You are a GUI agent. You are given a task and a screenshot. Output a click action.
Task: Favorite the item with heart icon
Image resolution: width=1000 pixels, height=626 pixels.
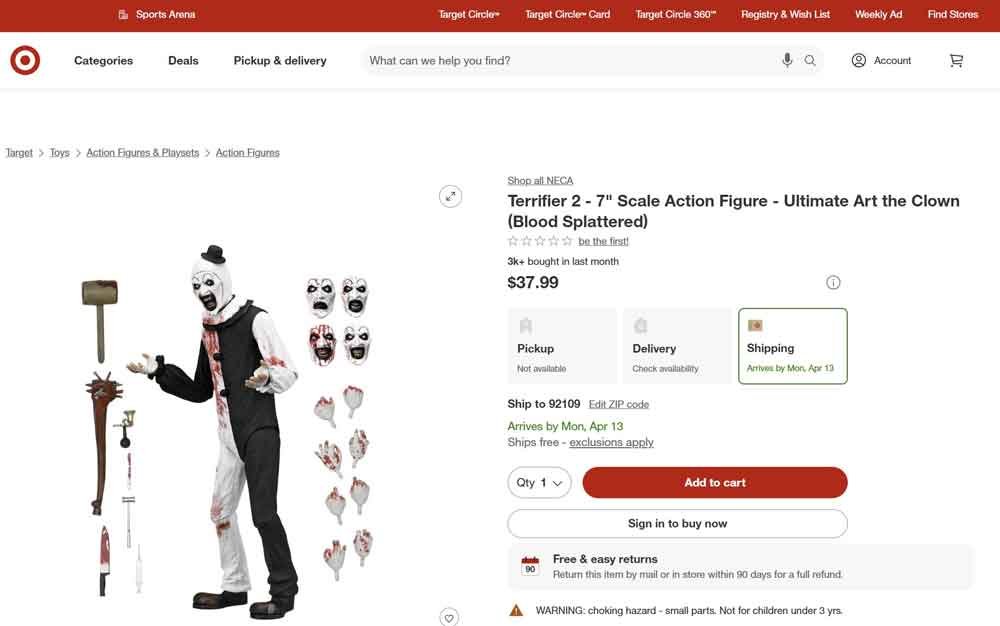tap(450, 616)
